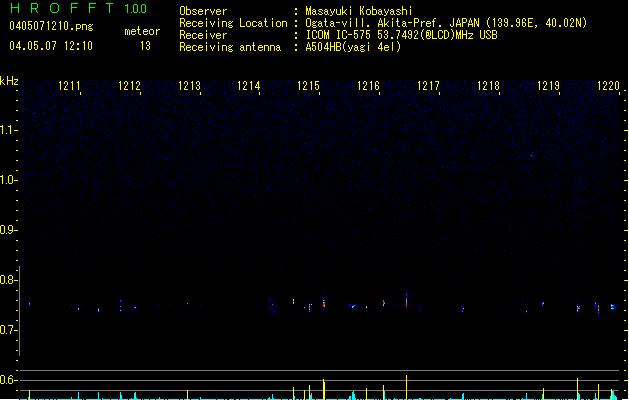Click the 0.8 kHz frequency label

point(8,280)
